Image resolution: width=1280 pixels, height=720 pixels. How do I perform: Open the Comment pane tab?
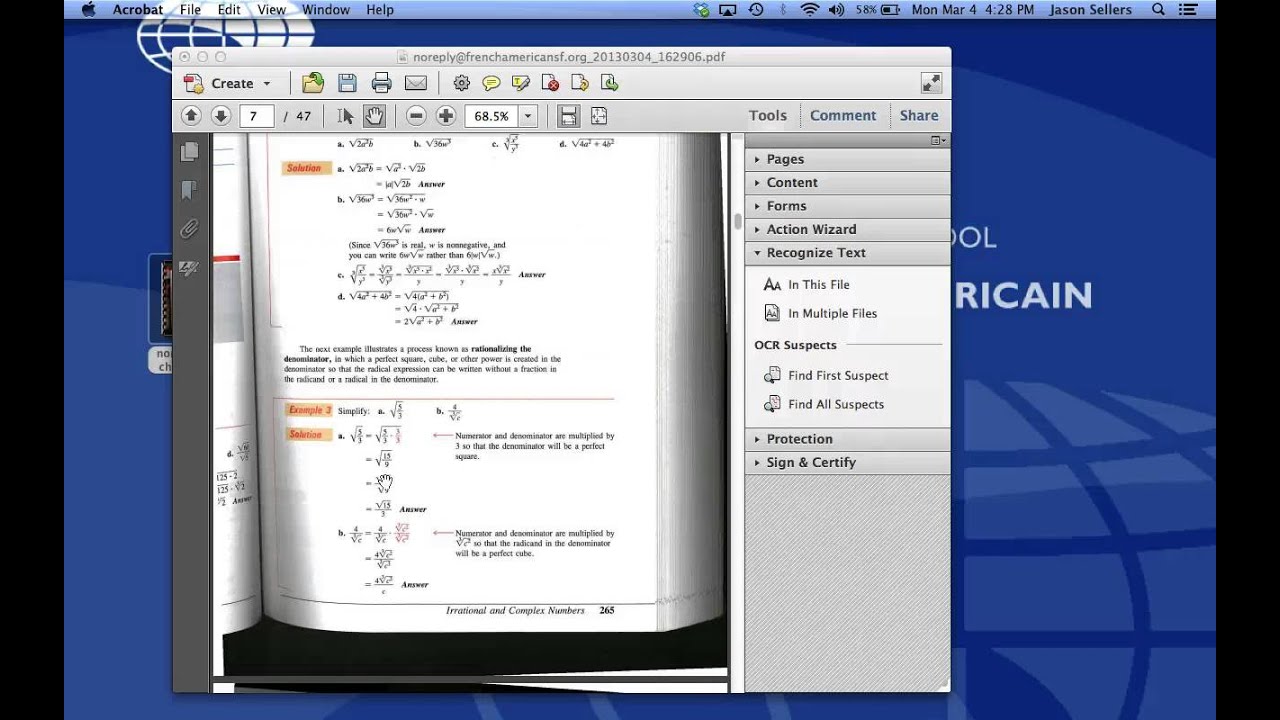[x=843, y=115]
